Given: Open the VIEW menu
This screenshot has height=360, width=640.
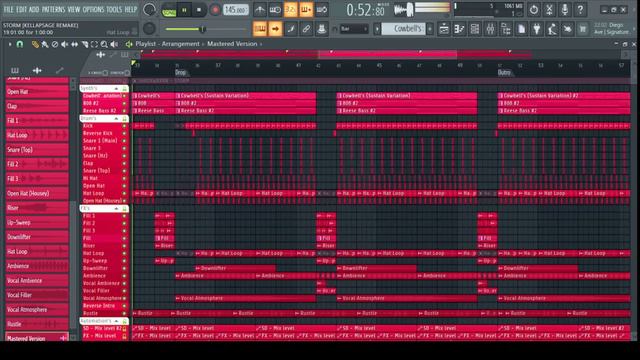Looking at the screenshot, I should click(74, 9).
